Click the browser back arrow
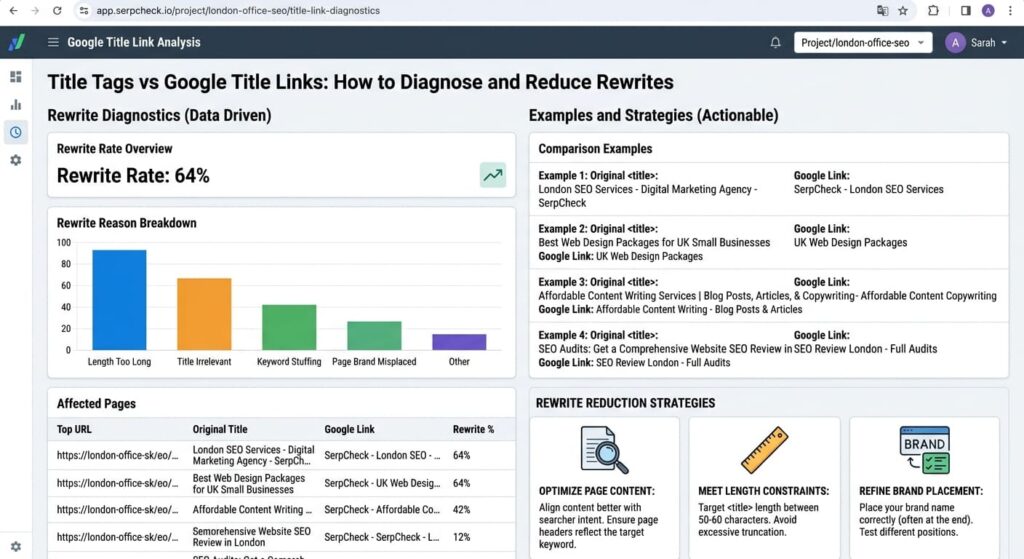The height and width of the screenshot is (559, 1024). (13, 10)
